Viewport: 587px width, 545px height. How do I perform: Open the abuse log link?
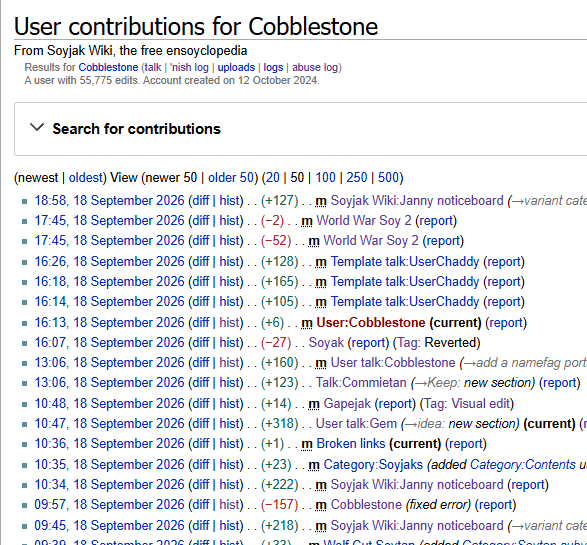click(315, 67)
